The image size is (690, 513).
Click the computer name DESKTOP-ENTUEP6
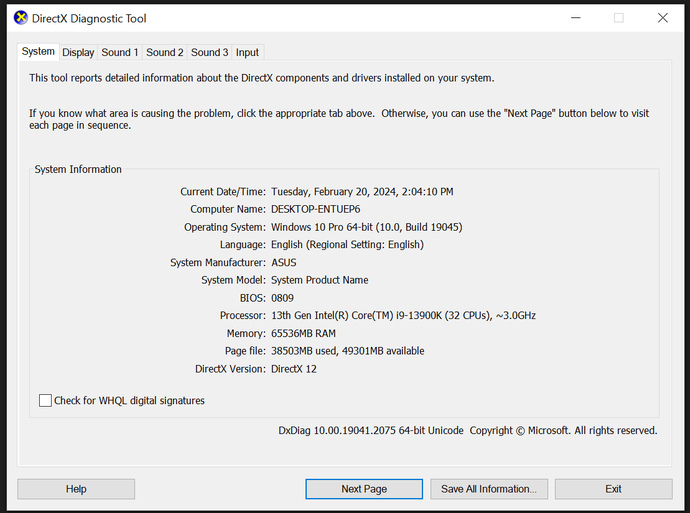[316, 209]
